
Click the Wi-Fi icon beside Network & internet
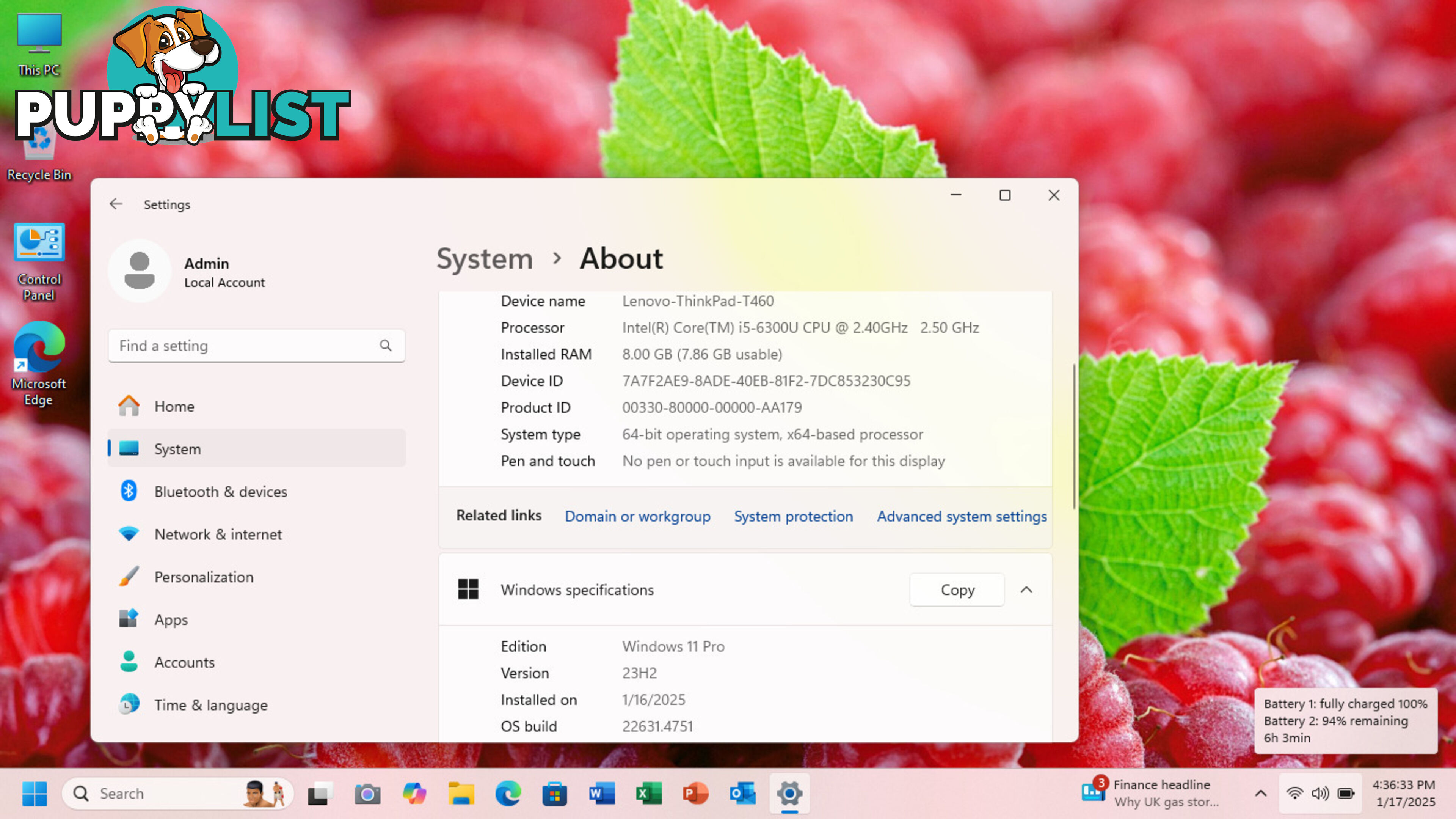click(129, 534)
